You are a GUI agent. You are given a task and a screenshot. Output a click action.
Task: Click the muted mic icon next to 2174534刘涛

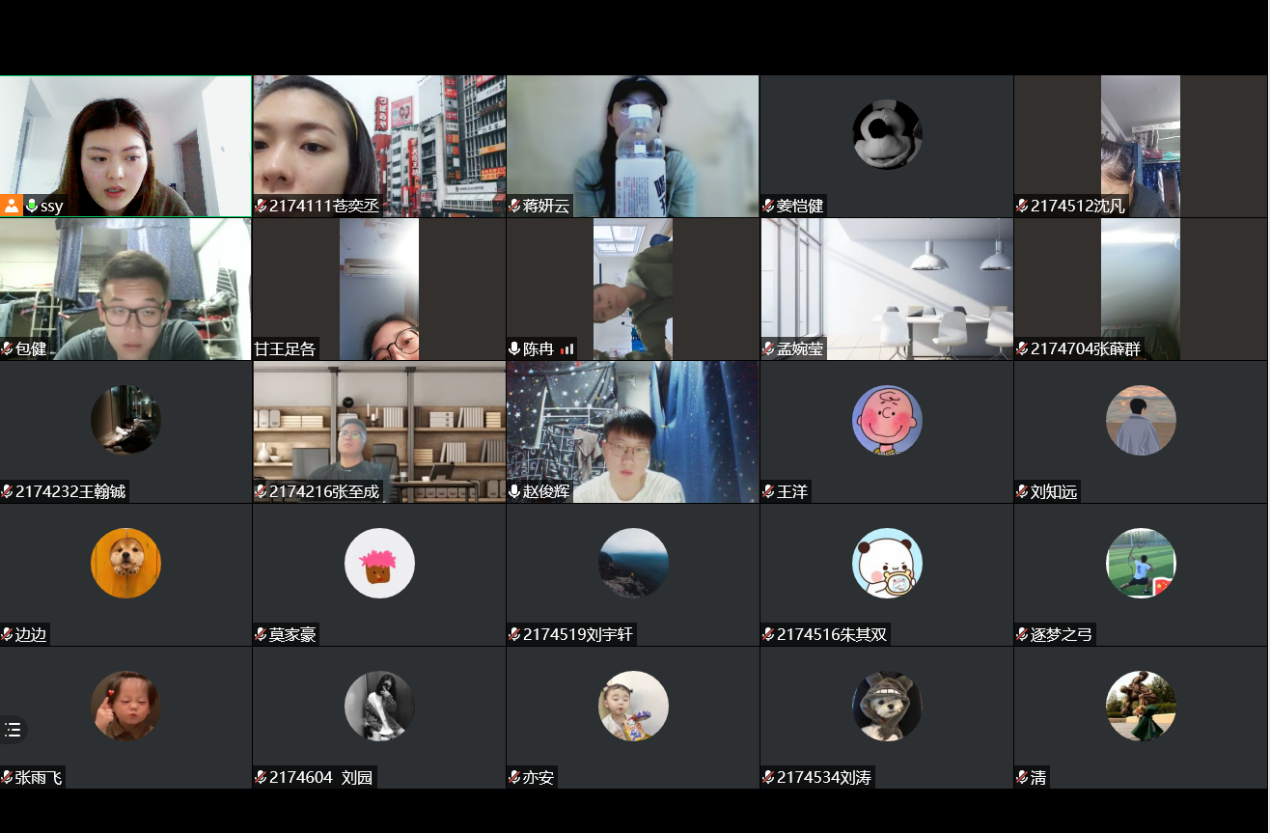[769, 777]
